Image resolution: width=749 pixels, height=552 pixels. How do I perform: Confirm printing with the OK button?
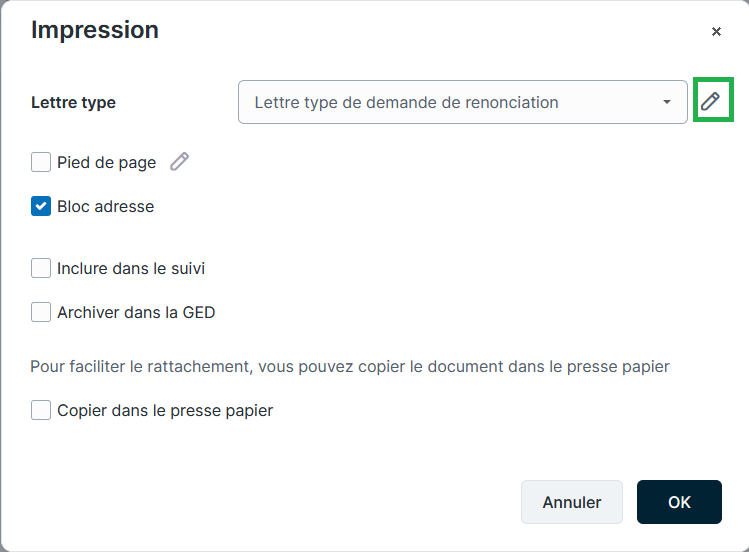pos(679,502)
